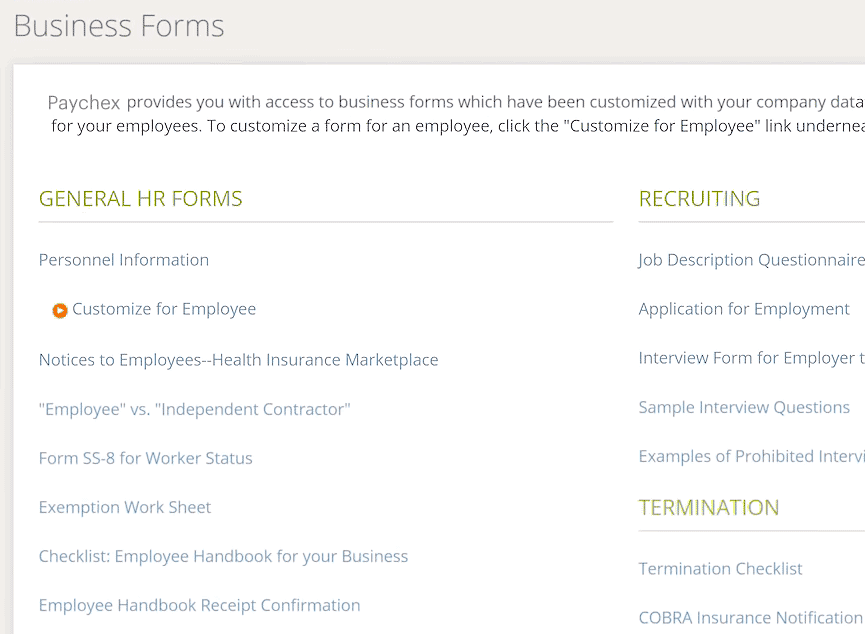Image resolution: width=865 pixels, height=634 pixels.
Task: Open Interview Form for Employer
Action: click(x=751, y=358)
